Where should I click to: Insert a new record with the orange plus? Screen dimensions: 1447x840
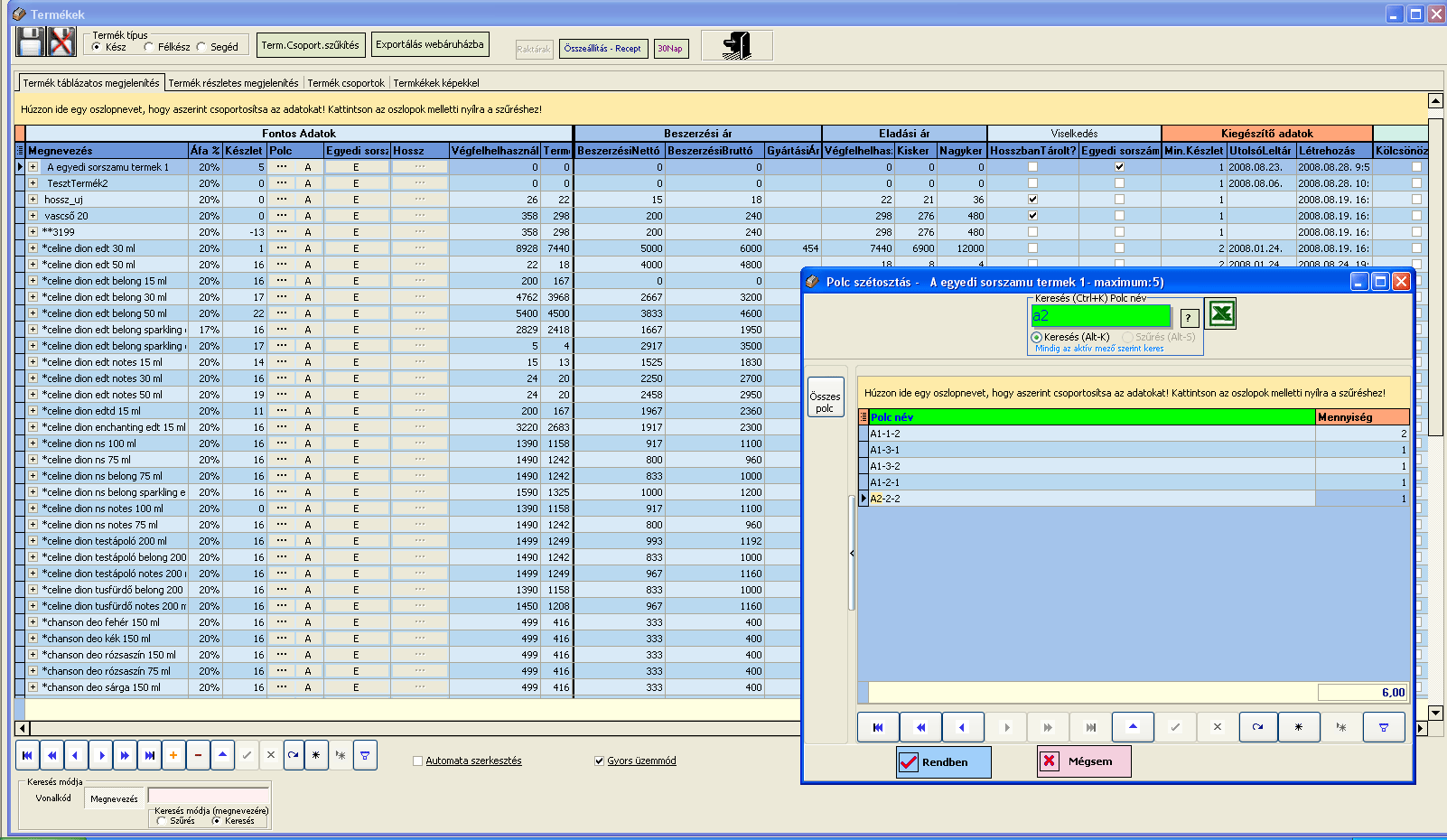173,755
